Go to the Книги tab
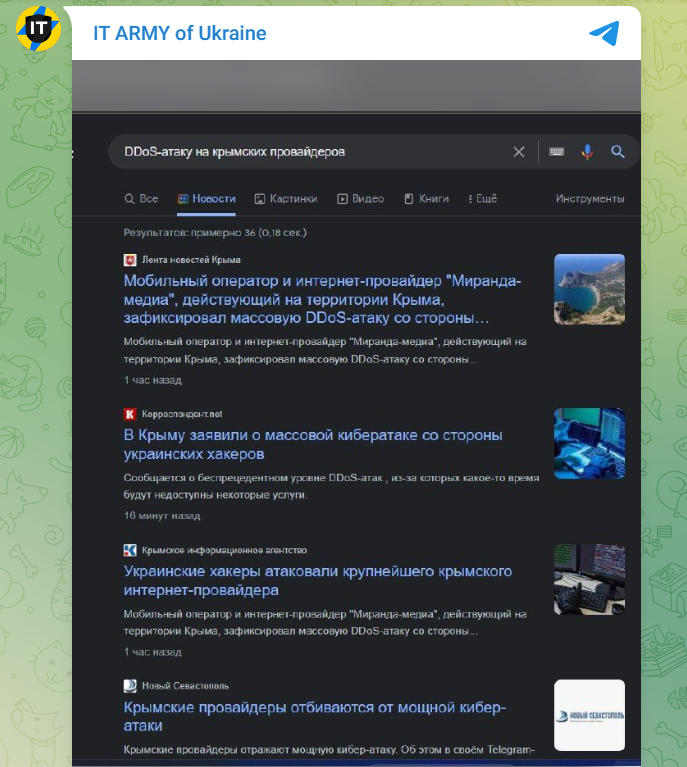This screenshot has width=687, height=767. 427,199
